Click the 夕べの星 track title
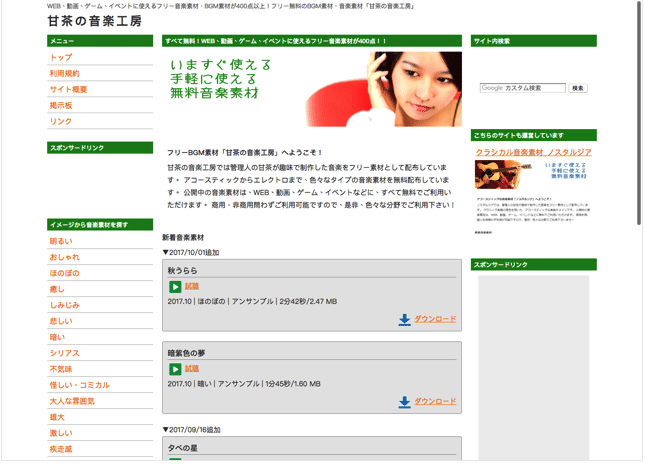Viewport: 645px width, 464px height. coord(182,448)
